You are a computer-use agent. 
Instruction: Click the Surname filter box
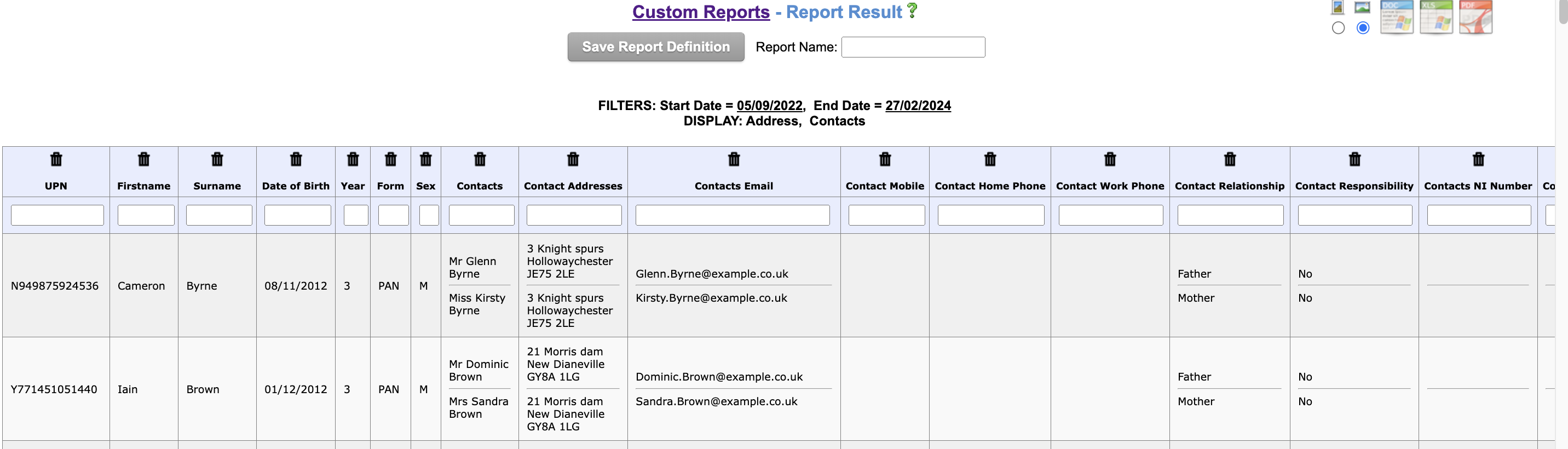coord(219,215)
